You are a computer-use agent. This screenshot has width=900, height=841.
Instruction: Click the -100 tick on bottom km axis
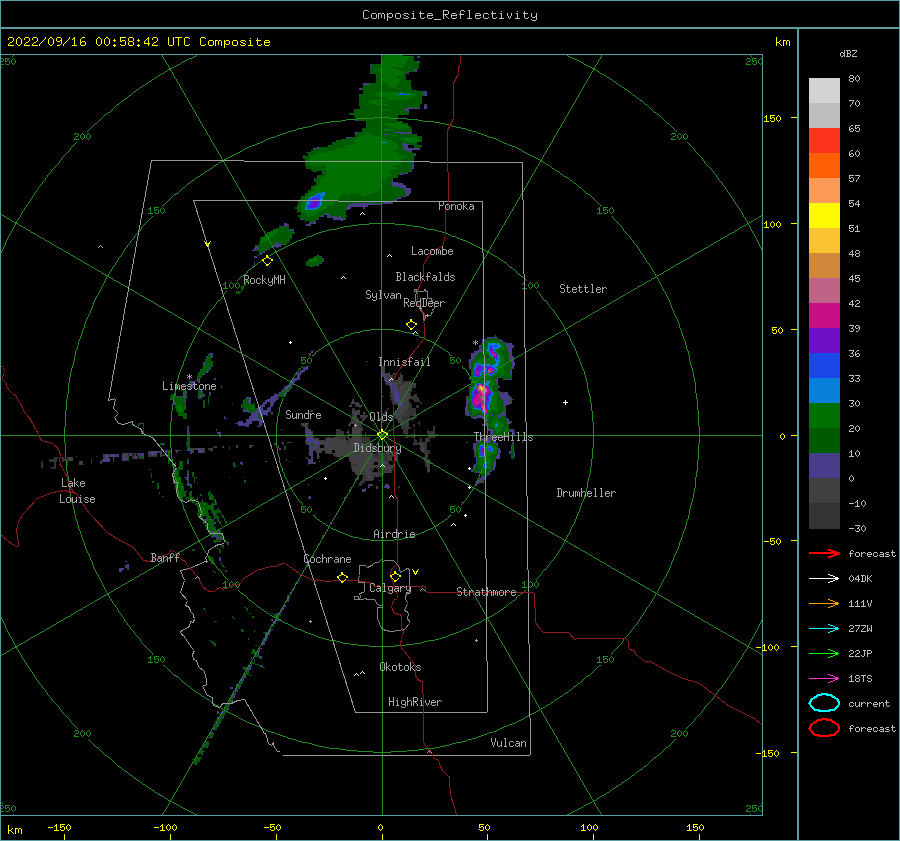click(x=165, y=827)
